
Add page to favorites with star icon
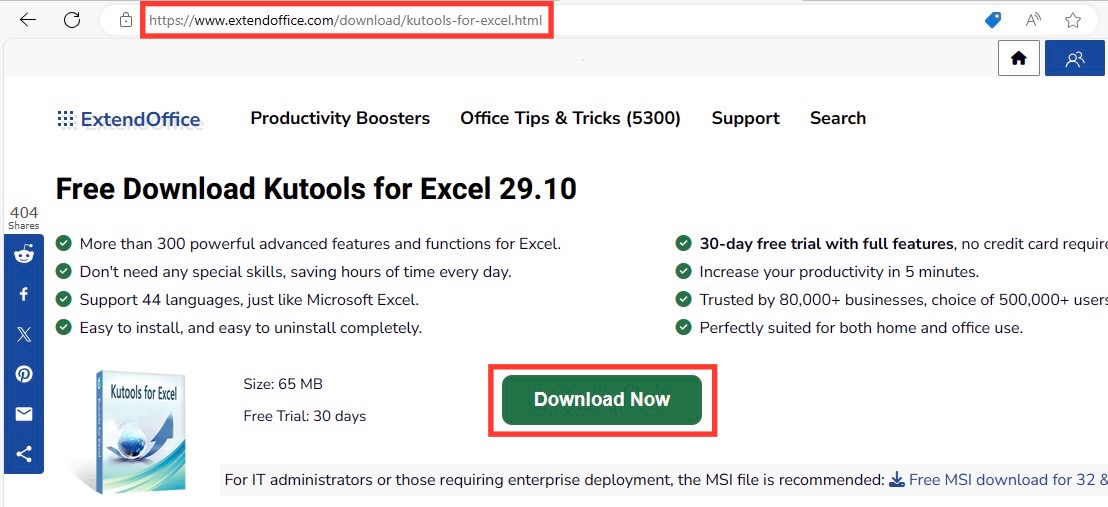point(1073,21)
